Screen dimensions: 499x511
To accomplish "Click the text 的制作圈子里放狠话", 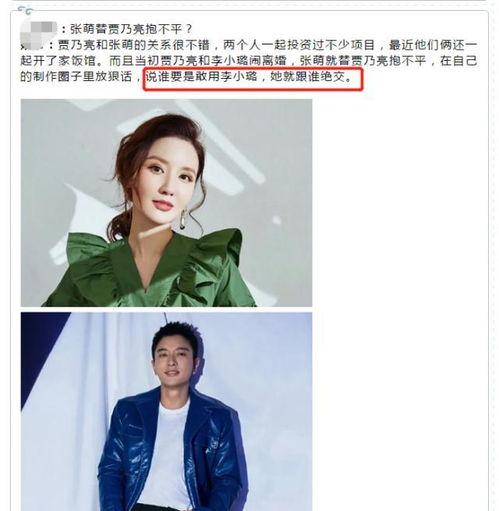I will [x=76, y=77].
